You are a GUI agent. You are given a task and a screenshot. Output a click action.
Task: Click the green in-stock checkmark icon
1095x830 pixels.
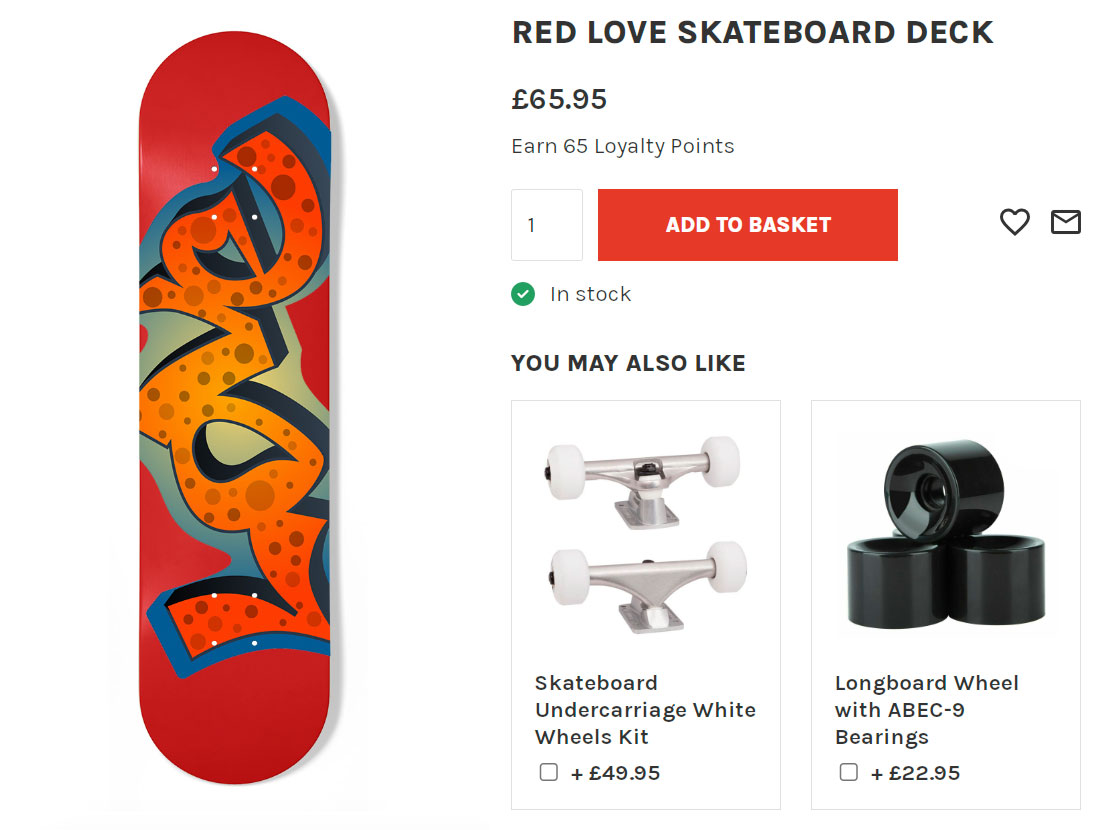click(x=523, y=294)
